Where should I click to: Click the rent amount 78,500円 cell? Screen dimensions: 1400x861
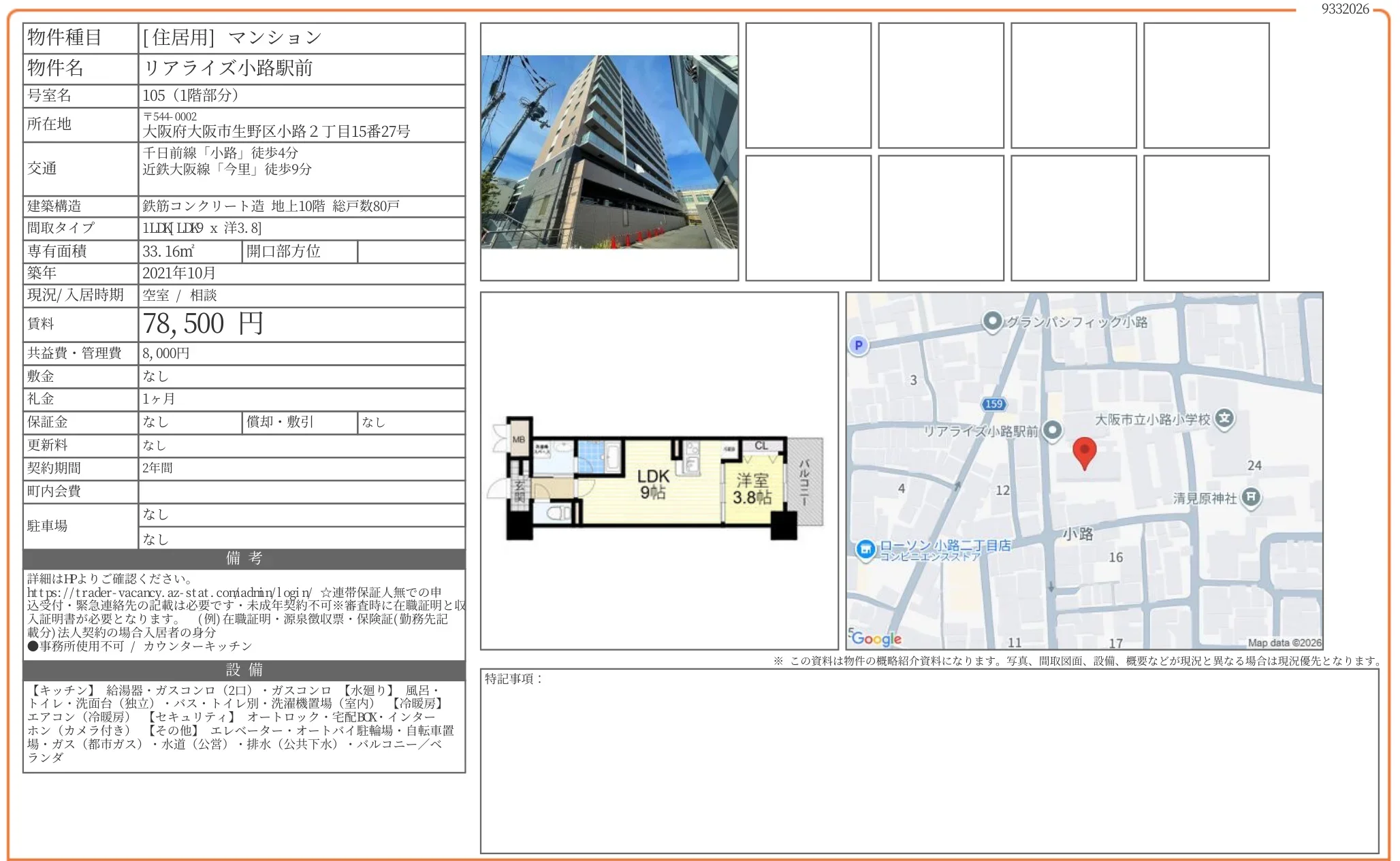coord(202,325)
